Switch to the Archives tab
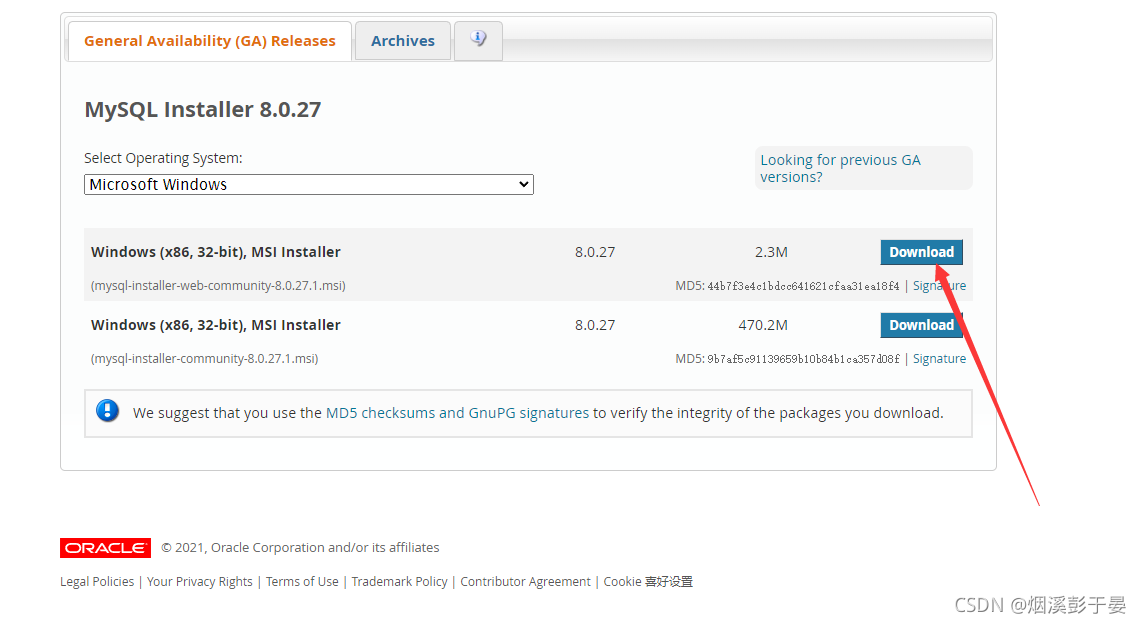This screenshot has width=1141, height=623. tap(402, 41)
